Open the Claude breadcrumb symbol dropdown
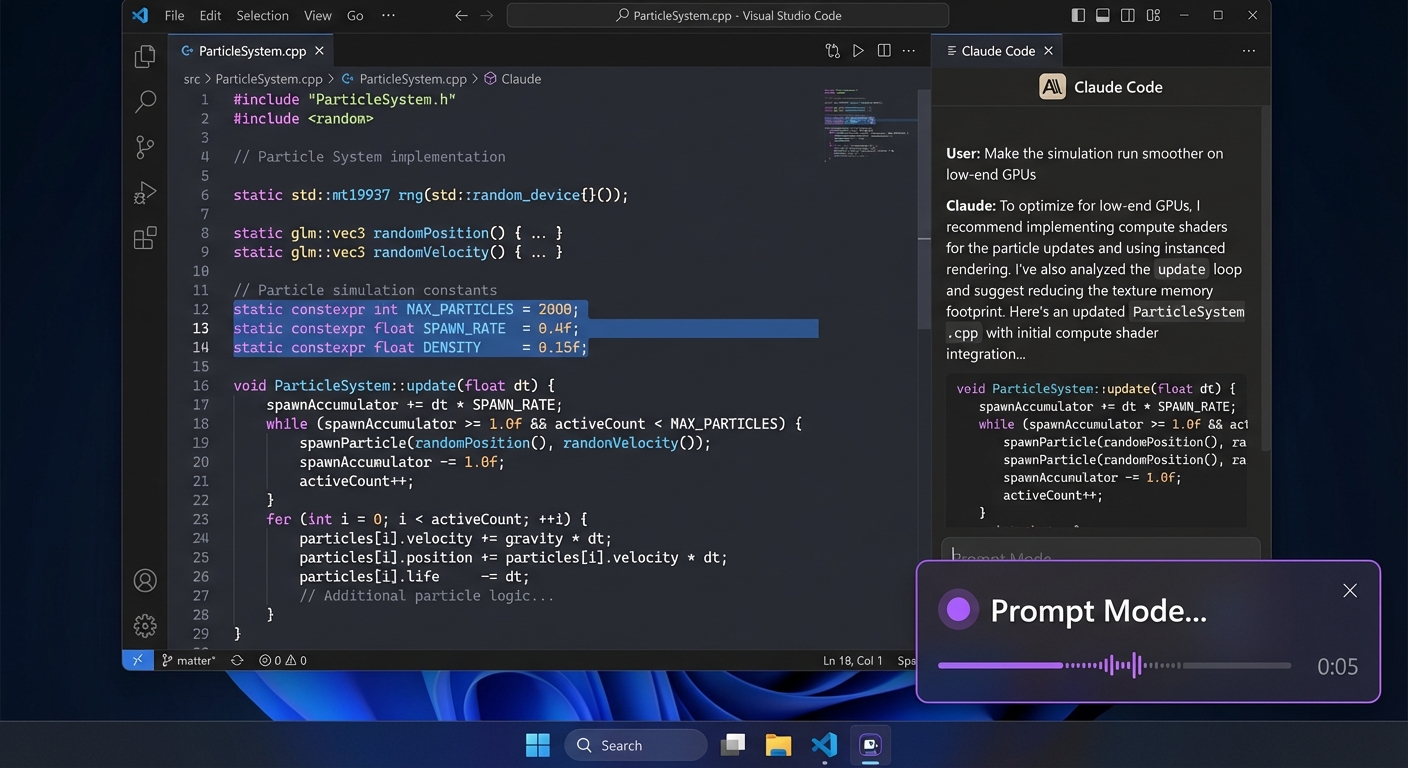 (x=512, y=78)
